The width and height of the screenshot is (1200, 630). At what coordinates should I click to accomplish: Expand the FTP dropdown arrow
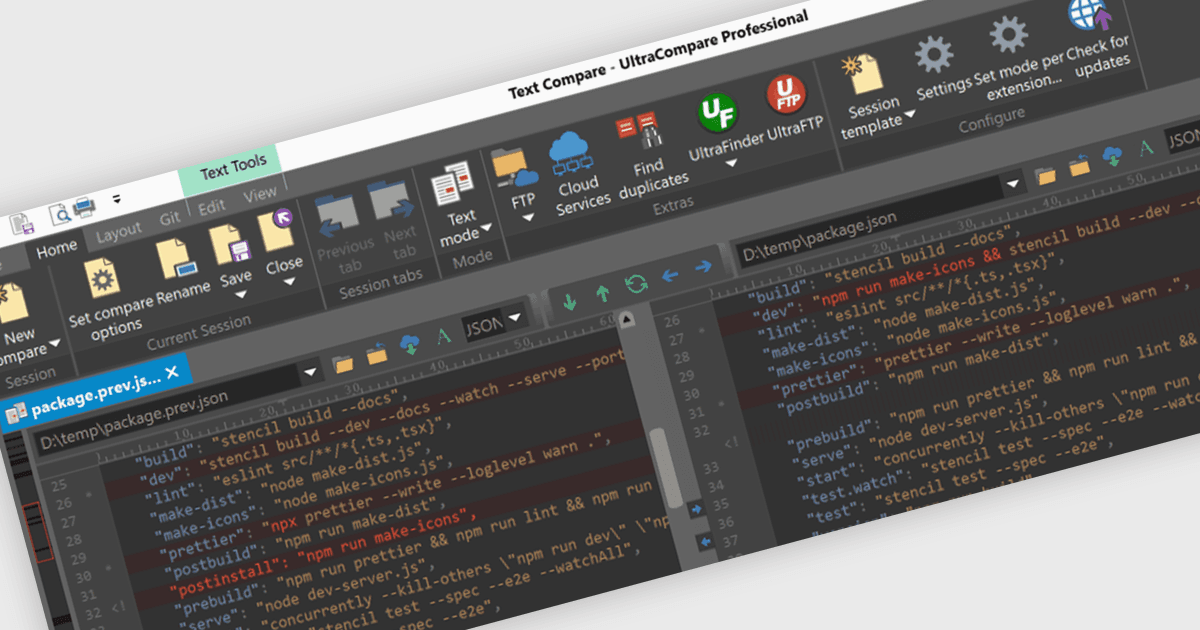[x=527, y=218]
